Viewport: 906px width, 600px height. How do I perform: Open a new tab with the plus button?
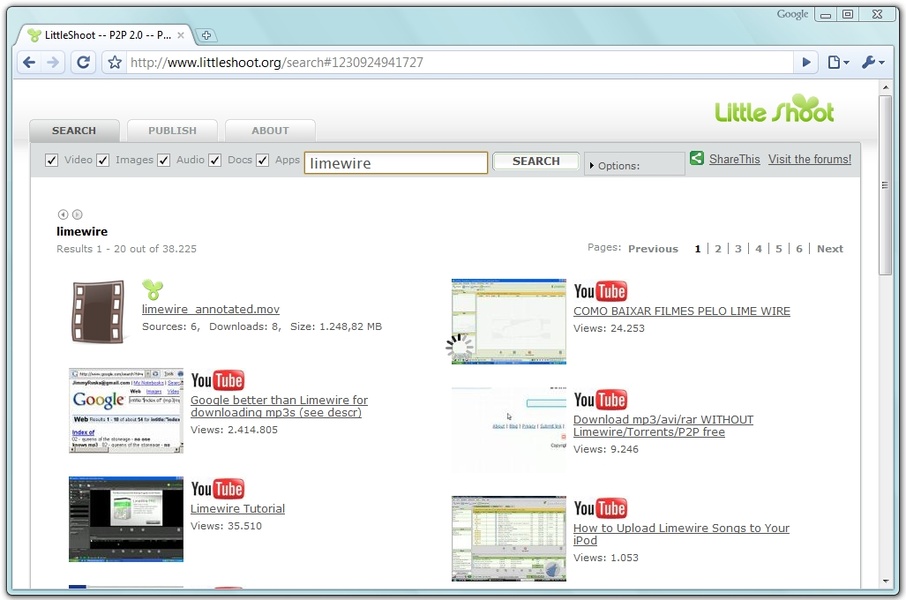(x=206, y=35)
